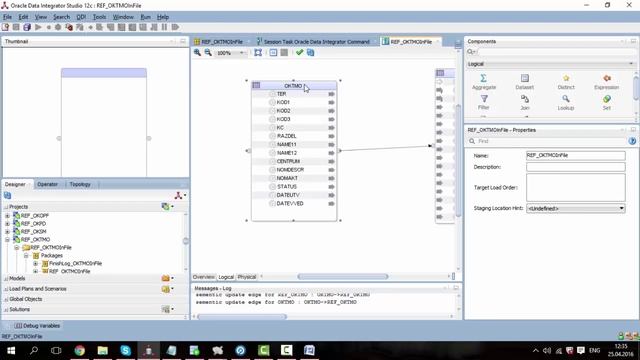
Task: Click the Target Load Order text area
Action: 576,187
